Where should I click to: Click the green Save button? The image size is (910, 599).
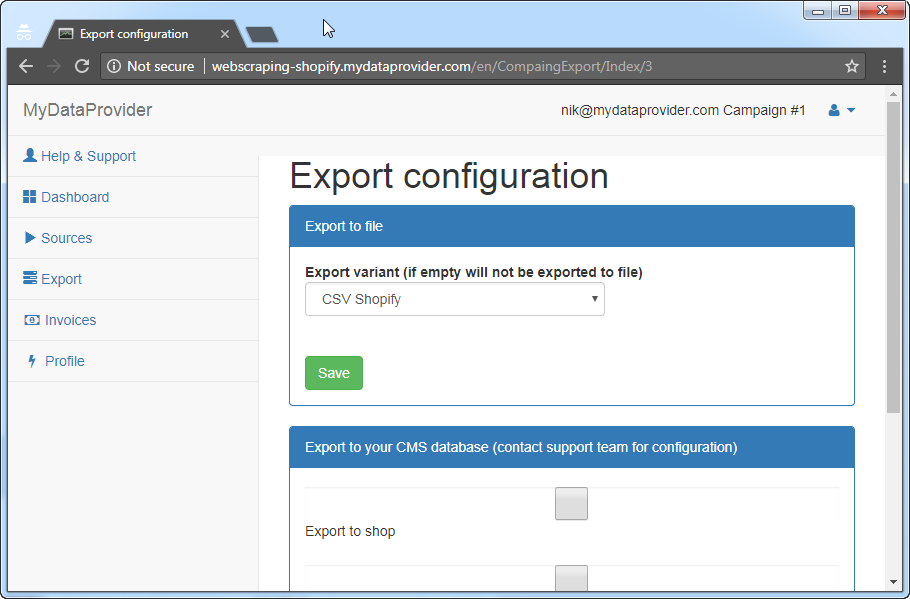334,373
